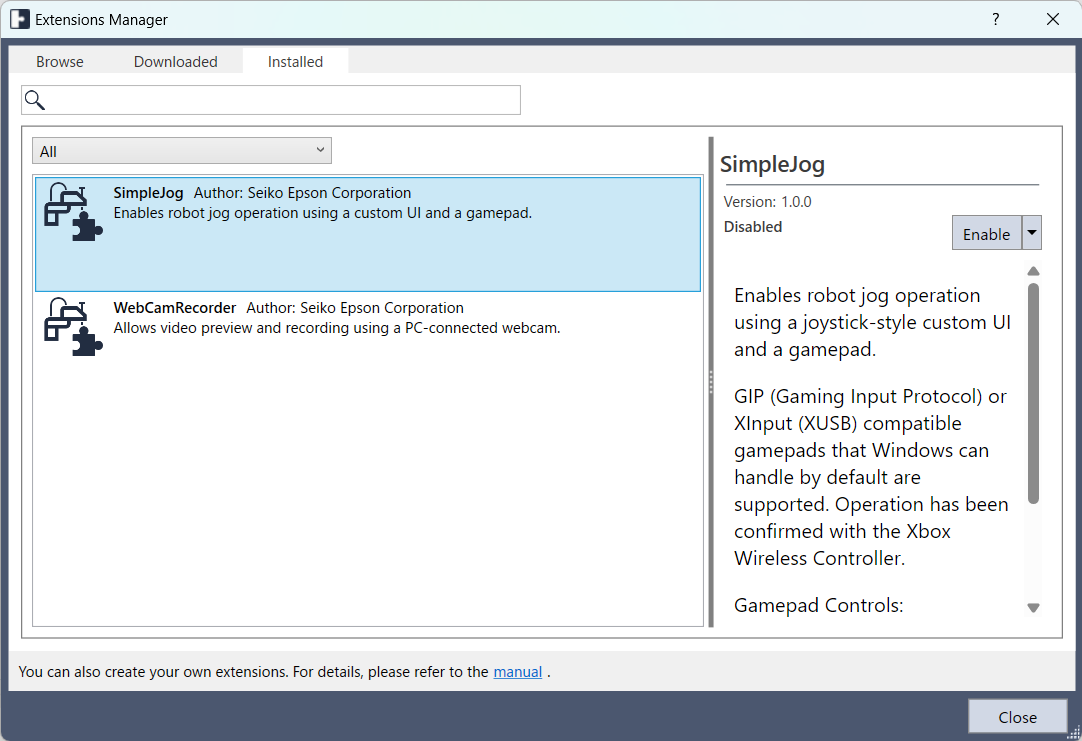Image resolution: width=1082 pixels, height=741 pixels.
Task: Click inside the extension search field
Action: tap(280, 100)
